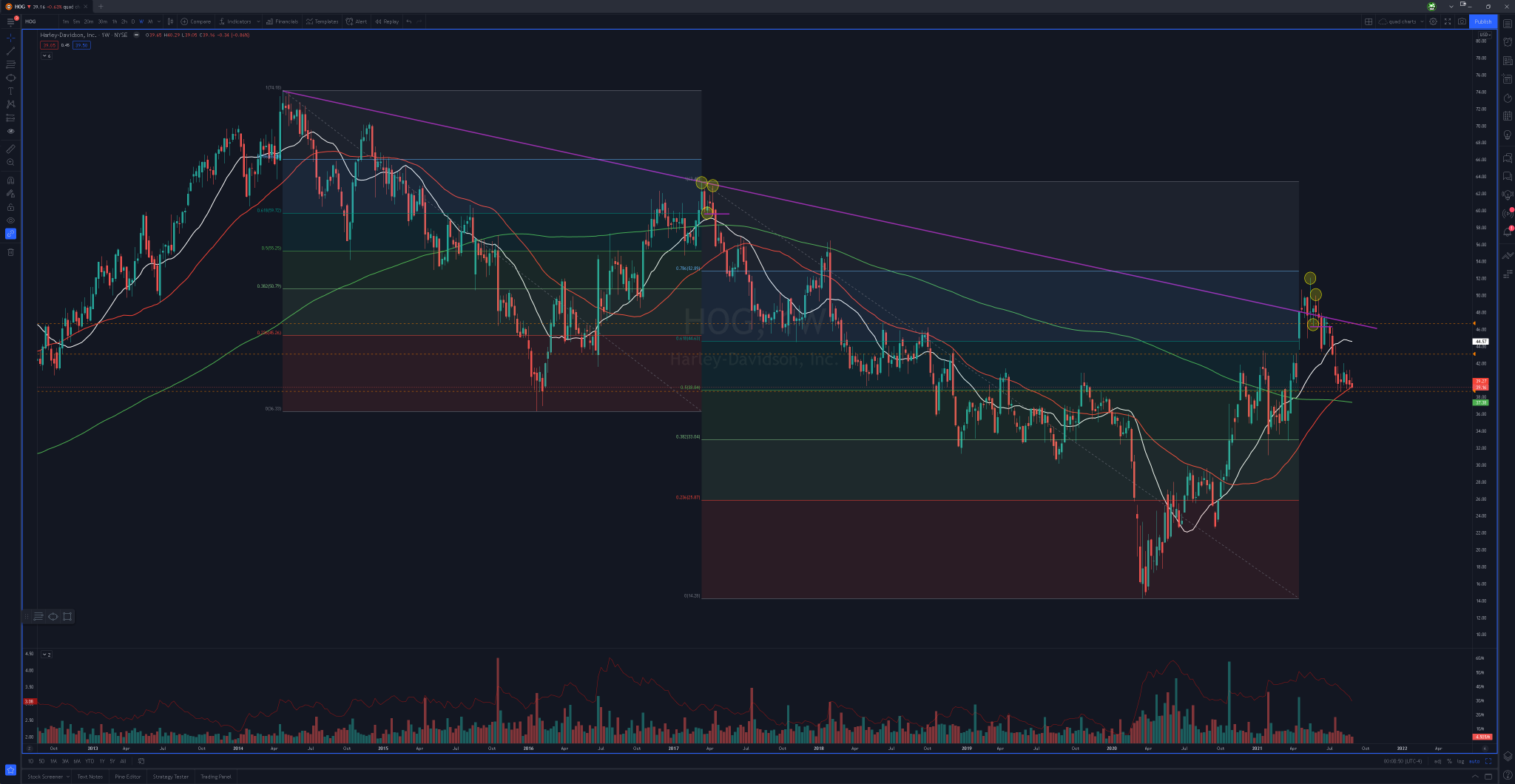
Task: Open the go to date icon
Action: click(x=141, y=761)
